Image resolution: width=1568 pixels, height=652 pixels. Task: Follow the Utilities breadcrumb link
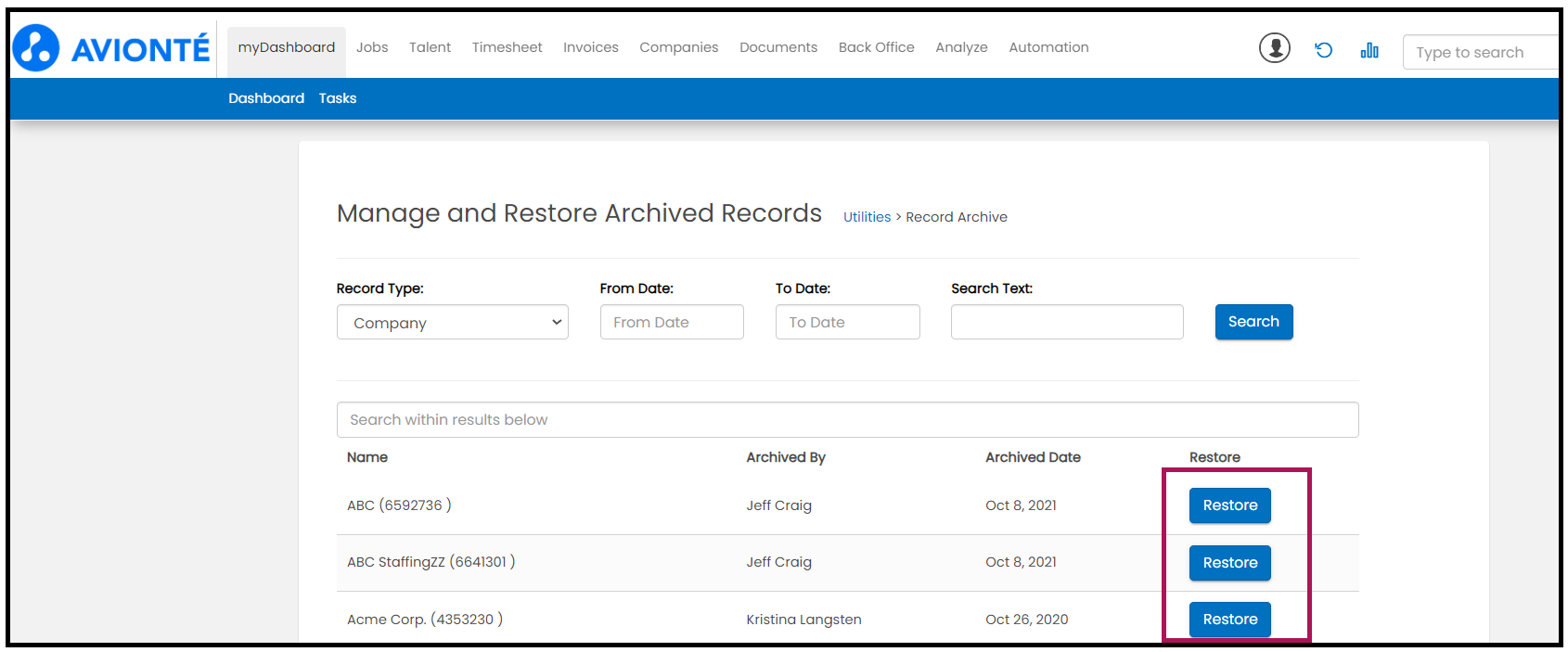(x=867, y=217)
